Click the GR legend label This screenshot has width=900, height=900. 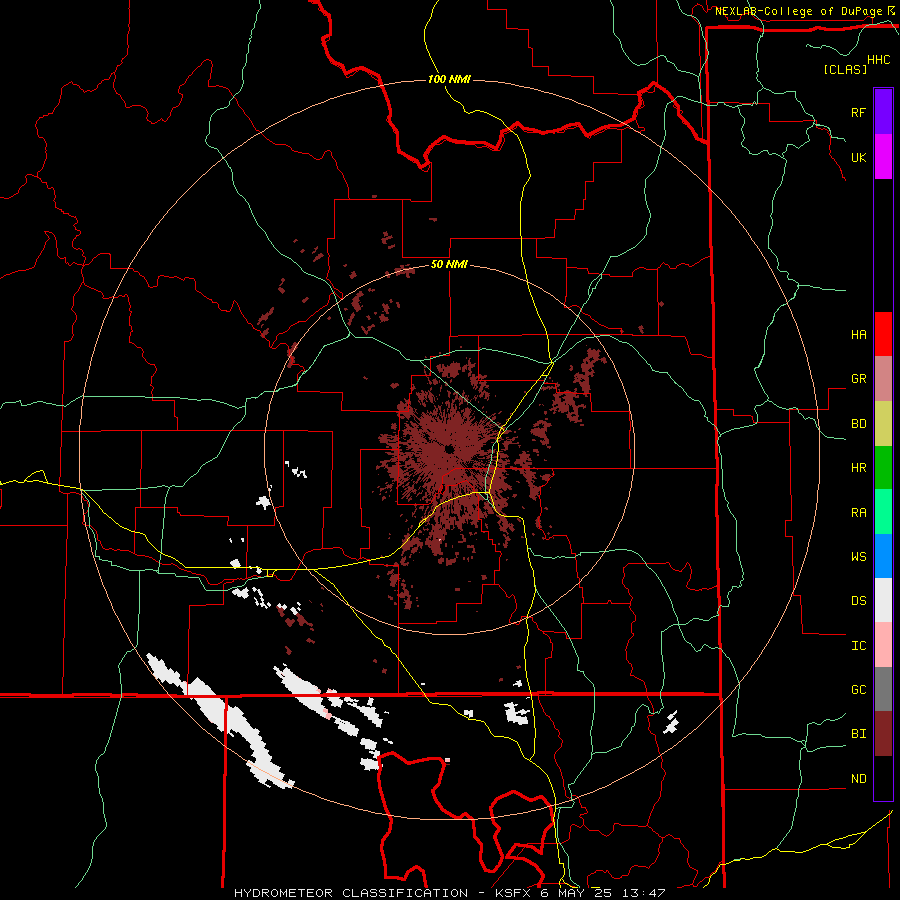point(858,379)
